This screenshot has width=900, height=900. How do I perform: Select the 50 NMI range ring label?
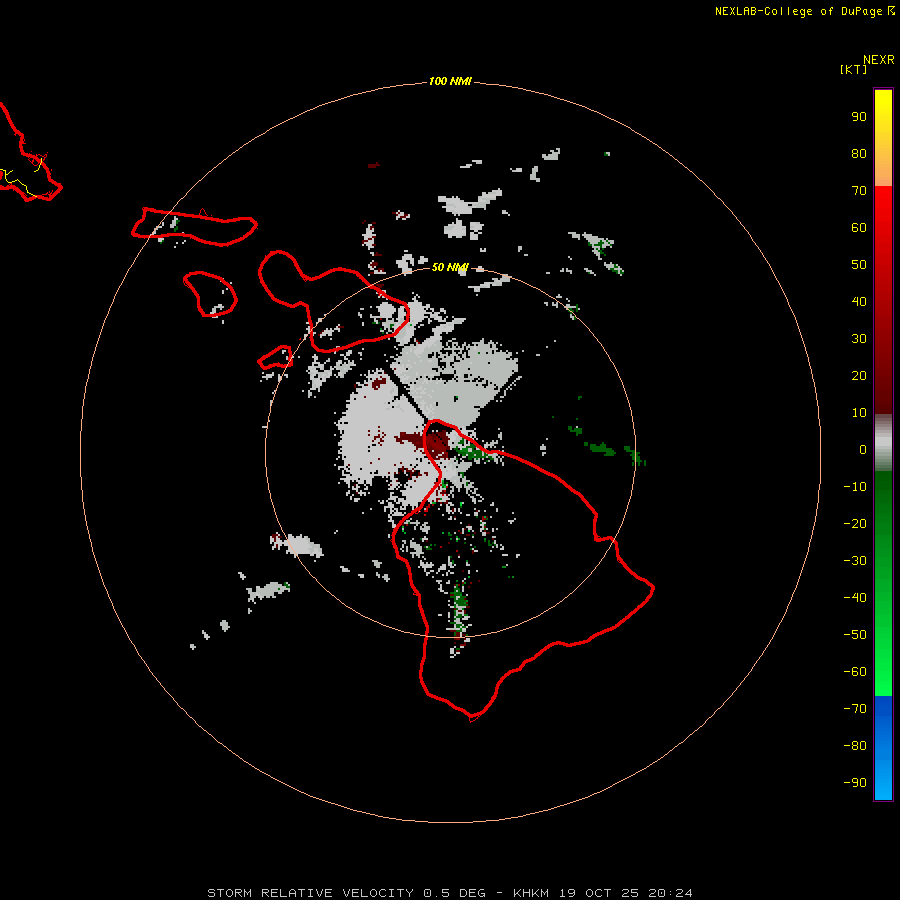[x=450, y=267]
